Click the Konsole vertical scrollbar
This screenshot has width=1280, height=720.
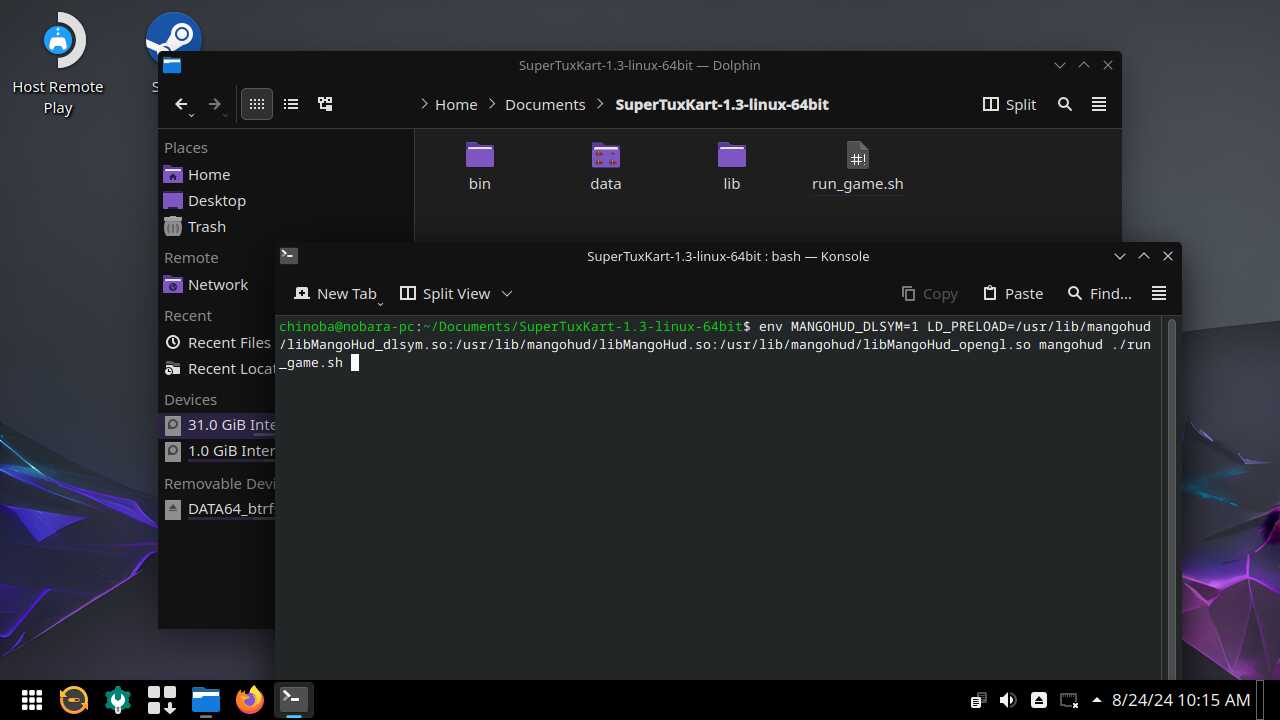point(1172,497)
